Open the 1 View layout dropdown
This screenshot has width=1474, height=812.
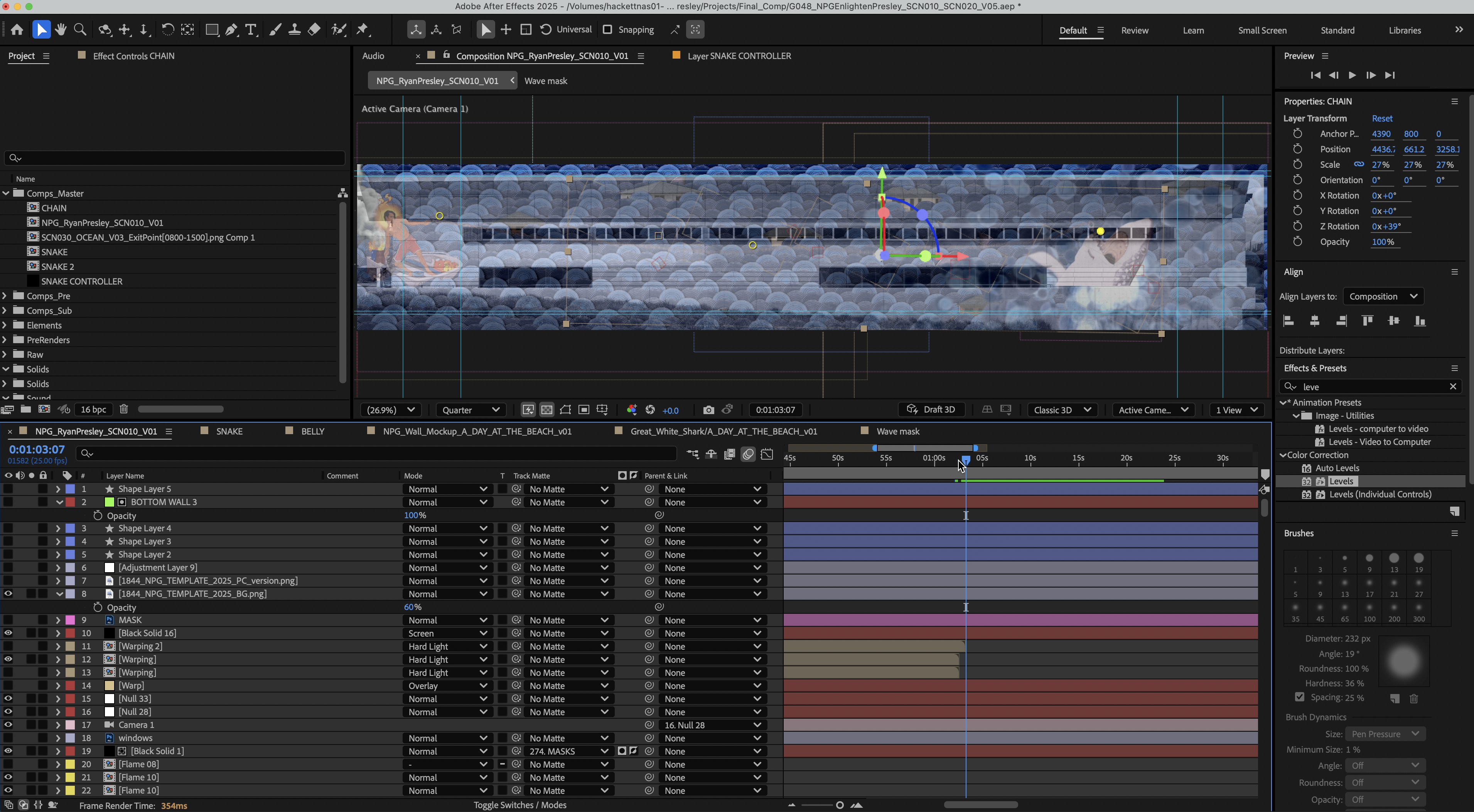(1236, 410)
